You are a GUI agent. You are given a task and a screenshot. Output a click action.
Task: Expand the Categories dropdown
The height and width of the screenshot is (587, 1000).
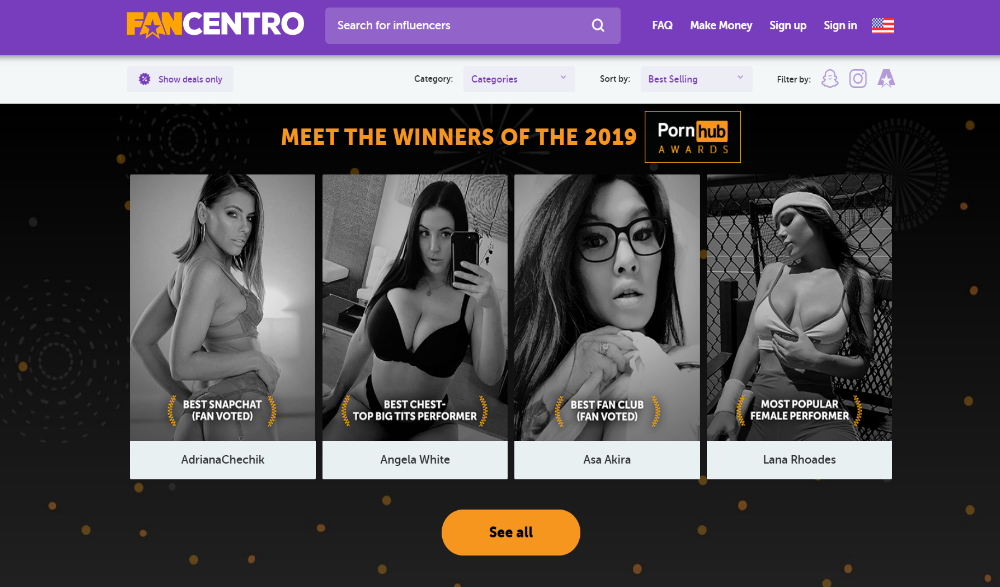click(519, 79)
